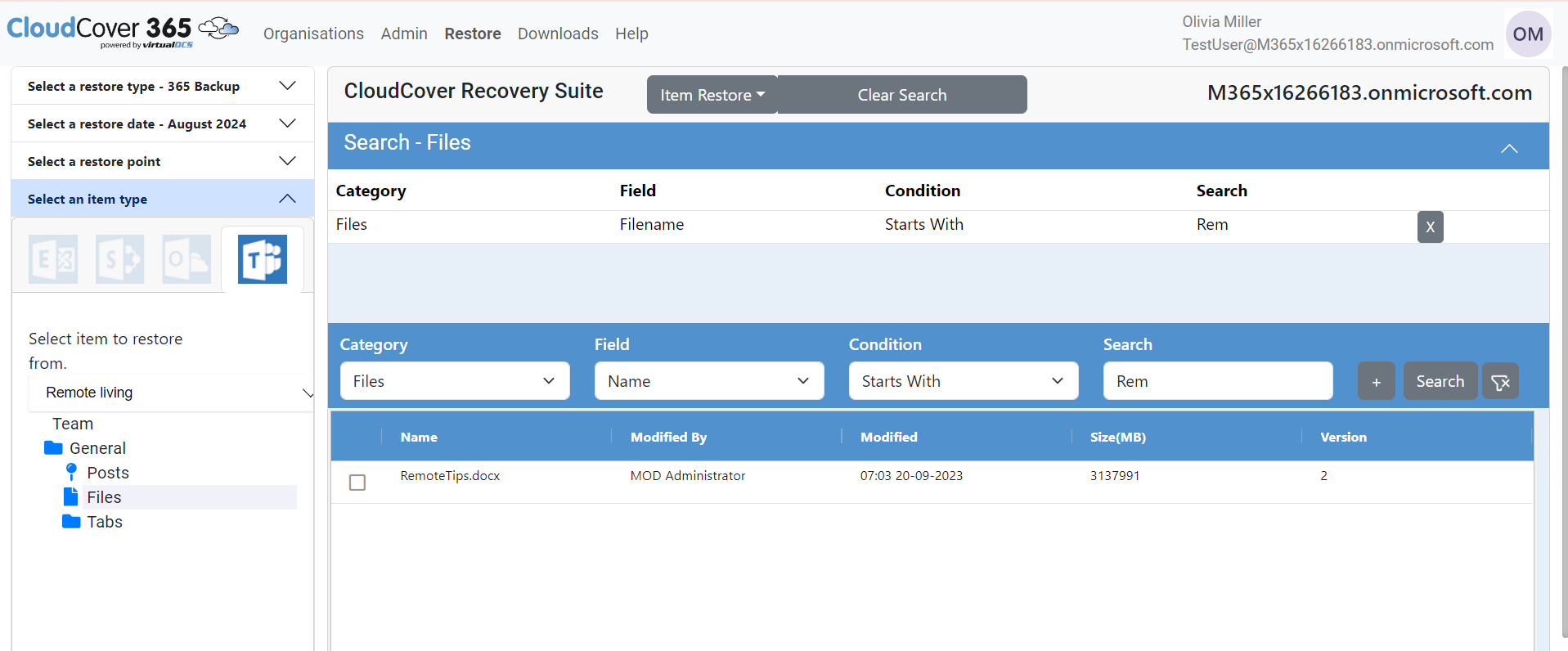Open the Admin menu
This screenshot has width=1568, height=651.
click(x=404, y=34)
